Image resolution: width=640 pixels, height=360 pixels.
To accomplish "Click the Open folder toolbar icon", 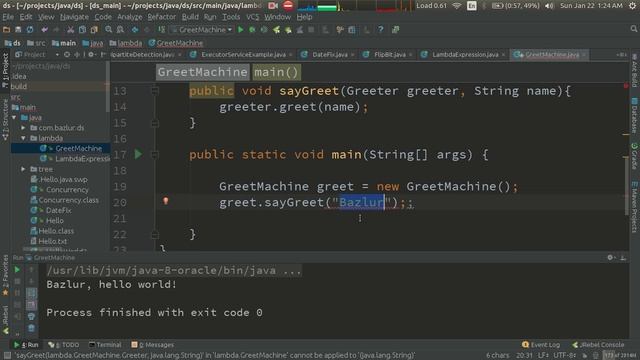I will click(x=6, y=30).
